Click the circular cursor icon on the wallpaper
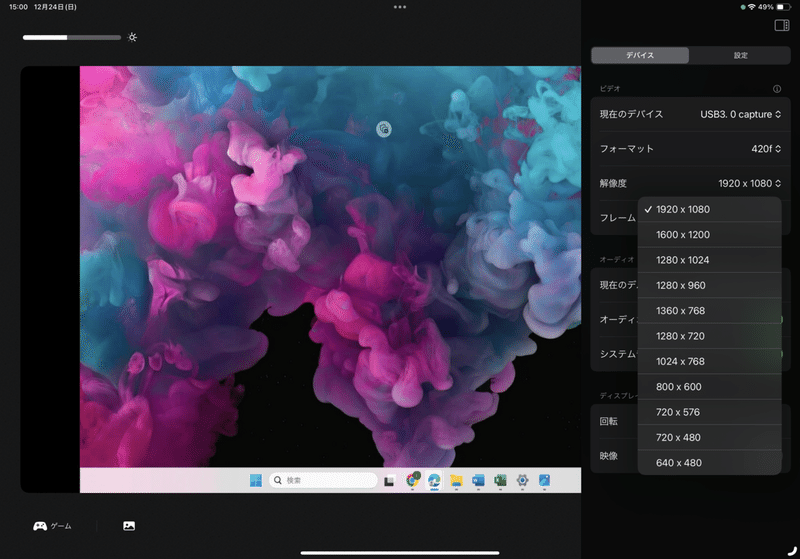The width and height of the screenshot is (800, 559). click(384, 129)
